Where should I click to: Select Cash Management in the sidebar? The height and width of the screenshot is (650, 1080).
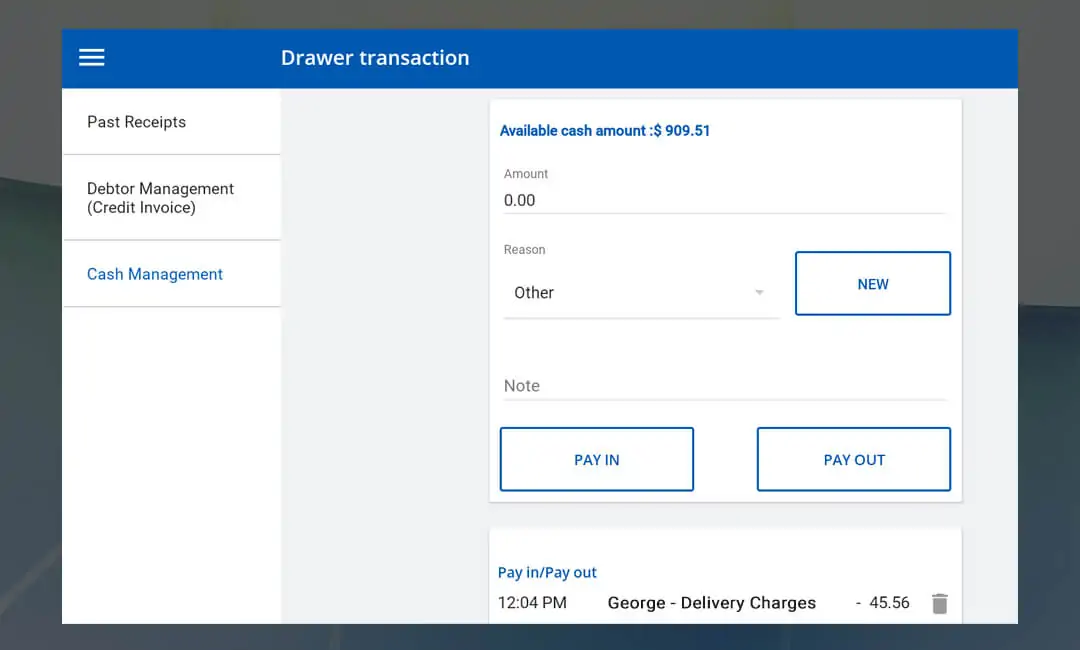coord(155,274)
